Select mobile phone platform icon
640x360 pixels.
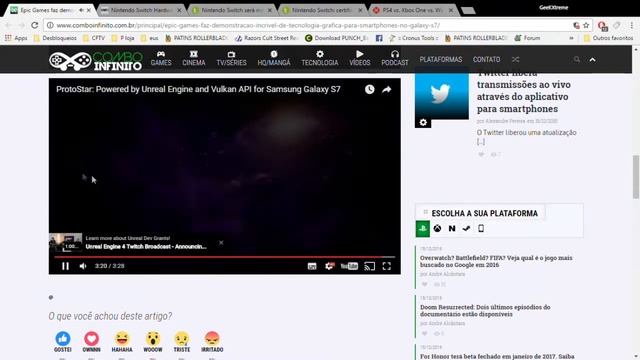481,229
